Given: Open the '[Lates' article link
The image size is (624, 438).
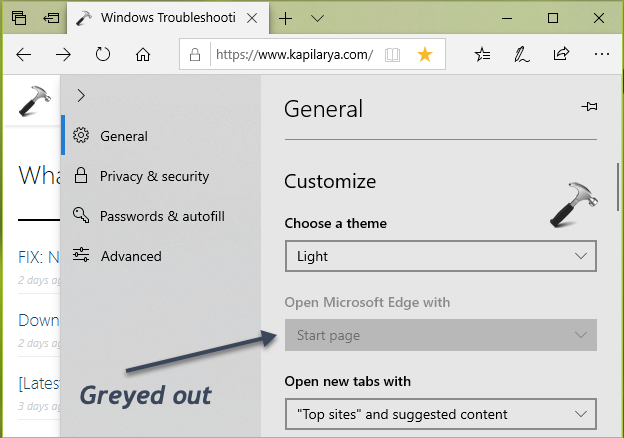Looking at the screenshot, I should 39,383.
